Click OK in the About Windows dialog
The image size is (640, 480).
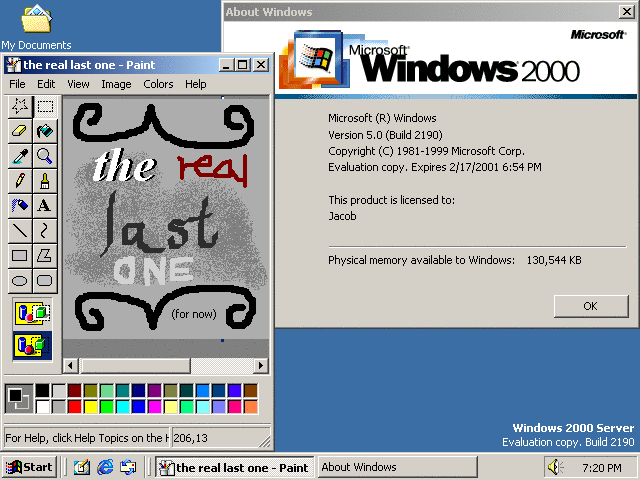[591, 306]
